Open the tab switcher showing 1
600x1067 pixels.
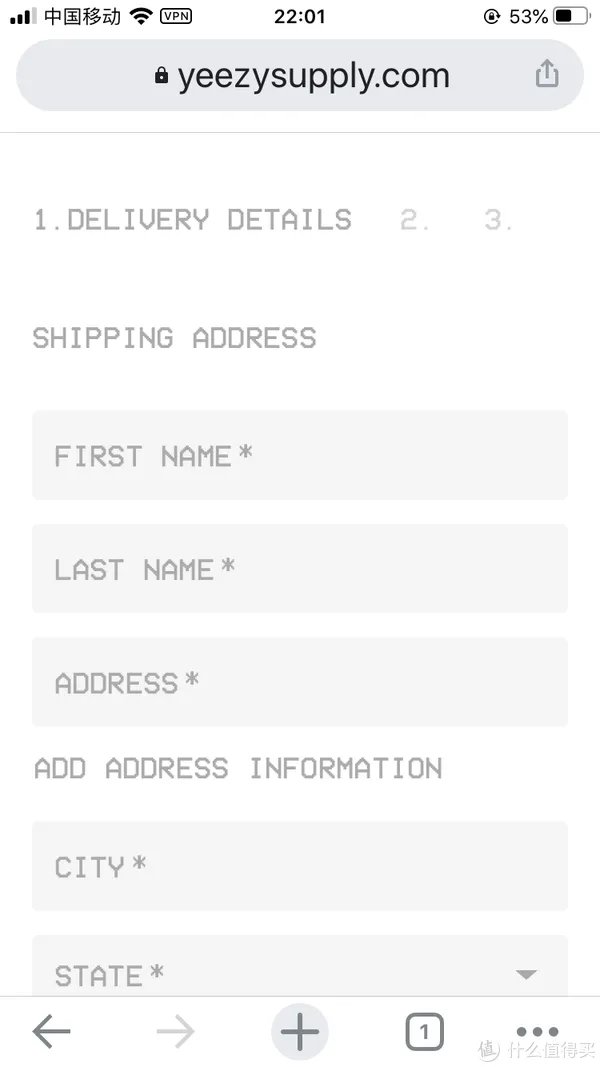pos(424,1031)
